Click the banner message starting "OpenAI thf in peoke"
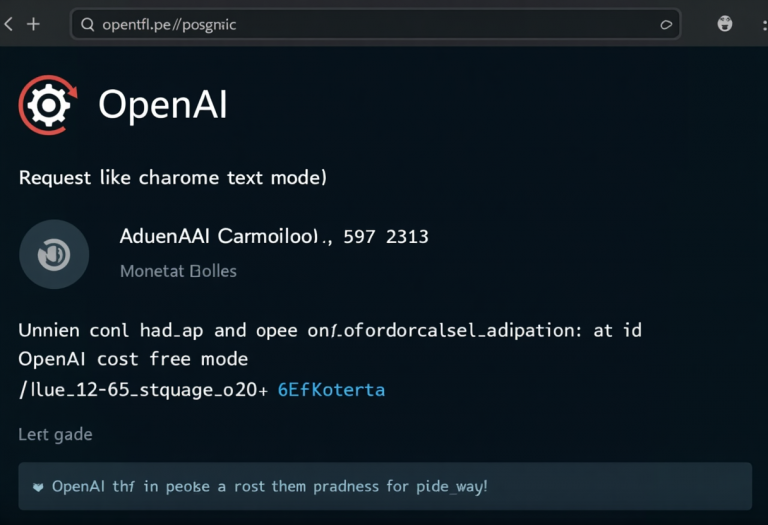The width and height of the screenshot is (768, 525). (270, 487)
